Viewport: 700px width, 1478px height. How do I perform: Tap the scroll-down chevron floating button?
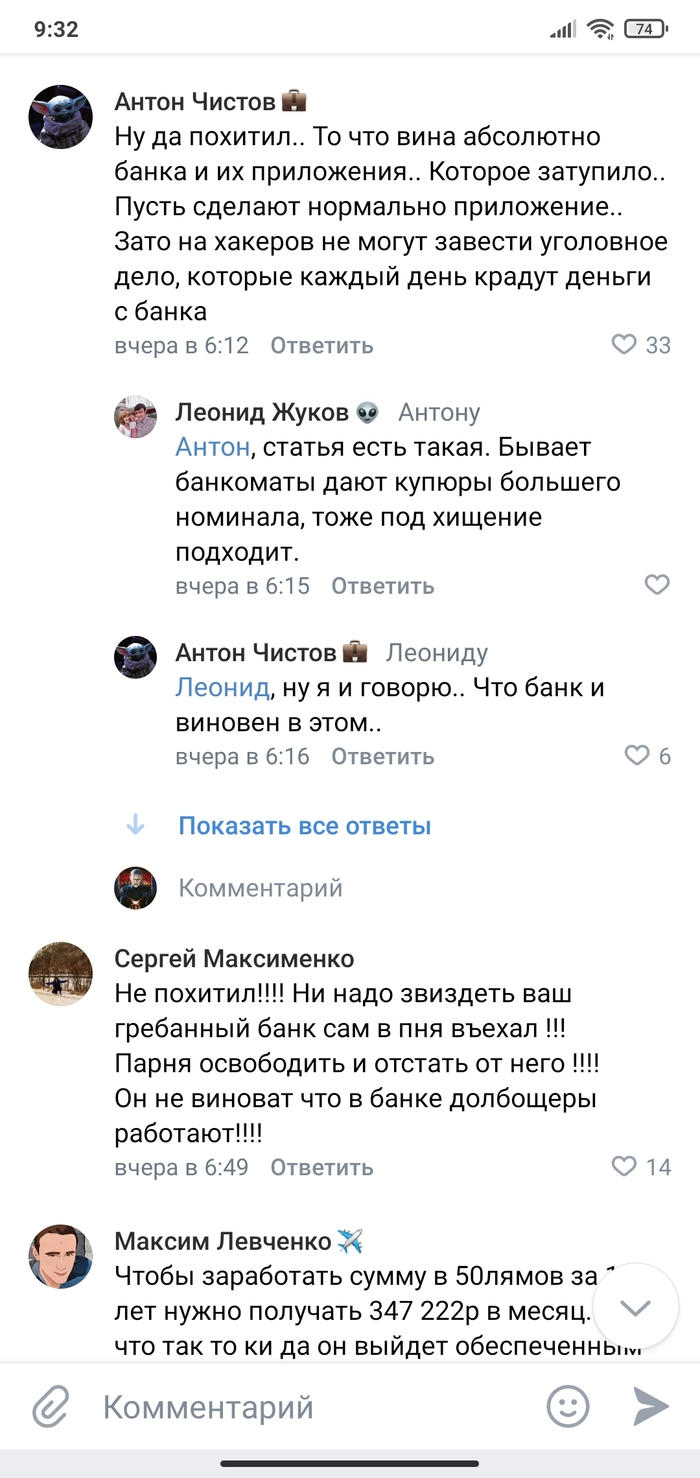pyautogui.click(x=636, y=1308)
